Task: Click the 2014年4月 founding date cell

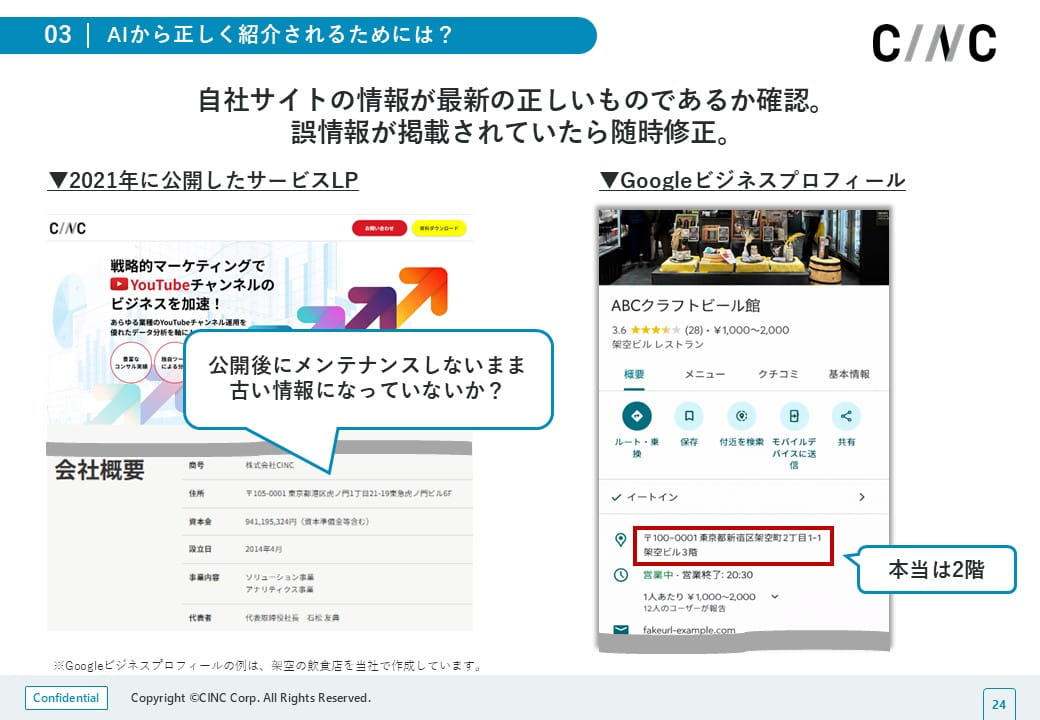Action: click(x=263, y=549)
